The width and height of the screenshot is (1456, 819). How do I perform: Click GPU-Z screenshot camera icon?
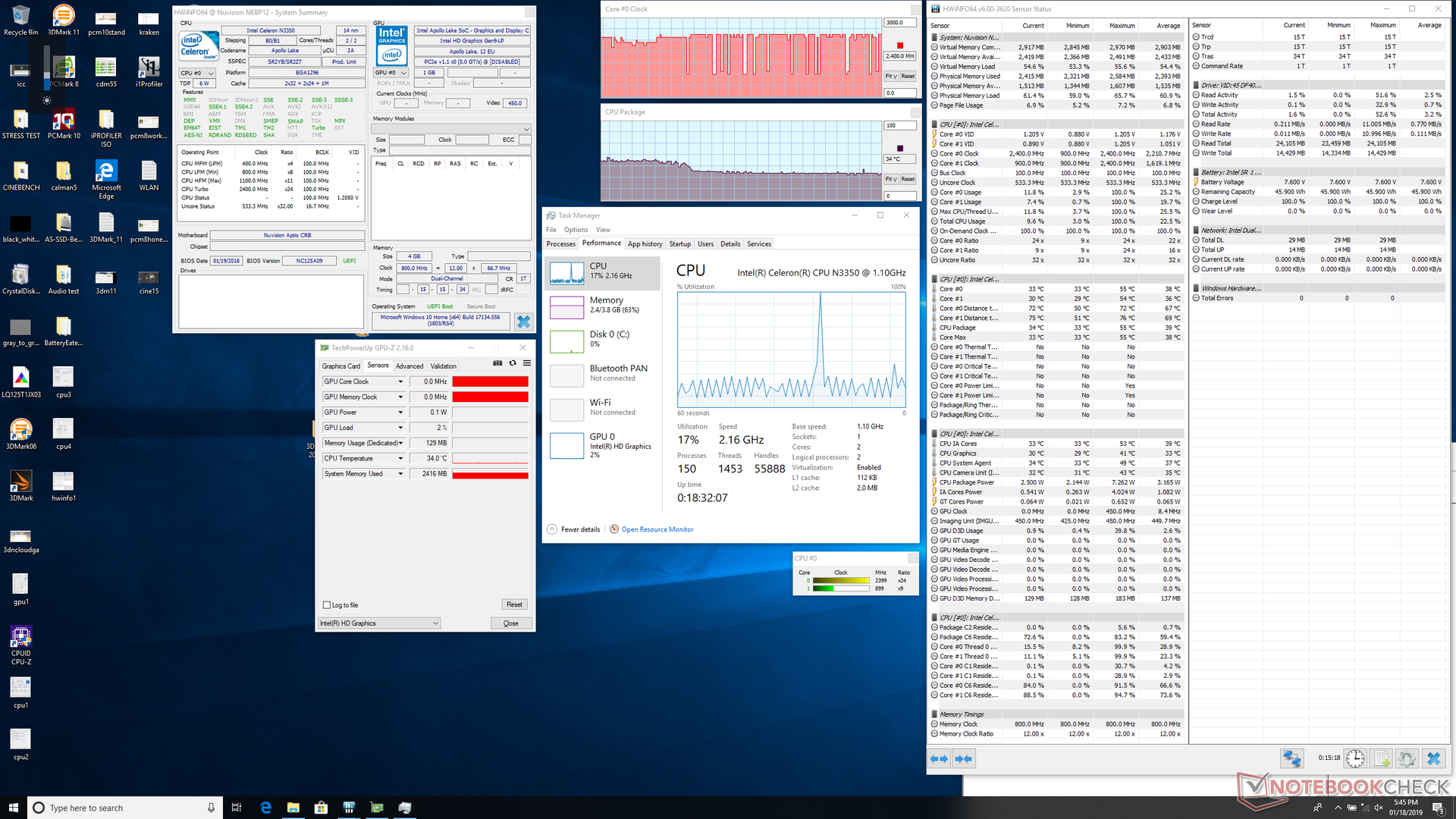tap(497, 363)
